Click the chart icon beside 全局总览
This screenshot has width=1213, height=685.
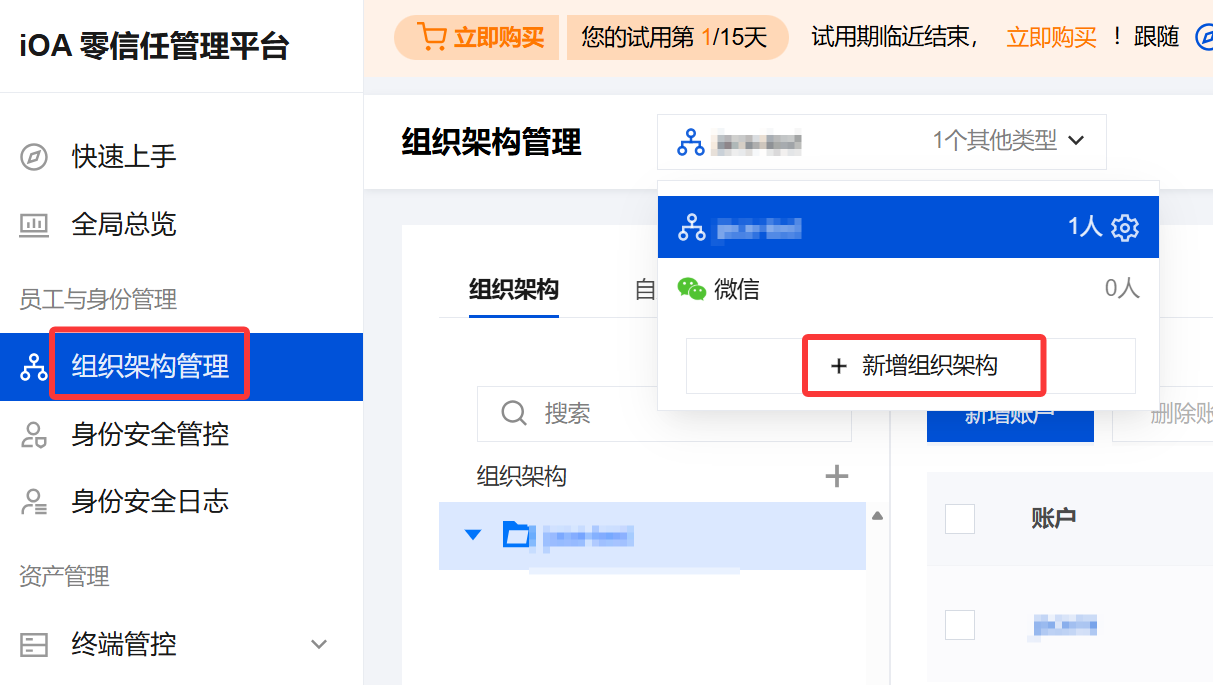[x=34, y=224]
